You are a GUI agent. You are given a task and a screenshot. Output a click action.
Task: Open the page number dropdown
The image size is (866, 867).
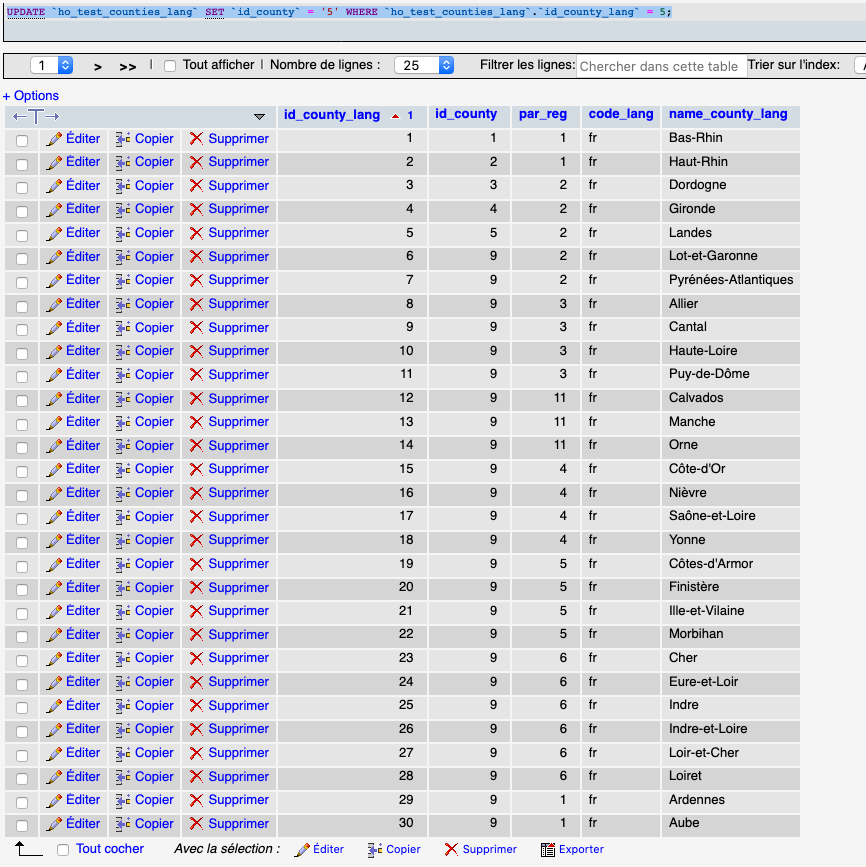(x=51, y=65)
